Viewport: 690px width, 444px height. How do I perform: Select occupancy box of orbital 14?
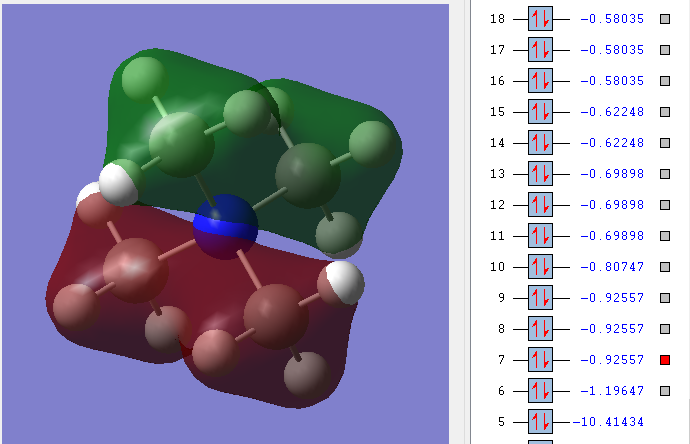coord(540,143)
